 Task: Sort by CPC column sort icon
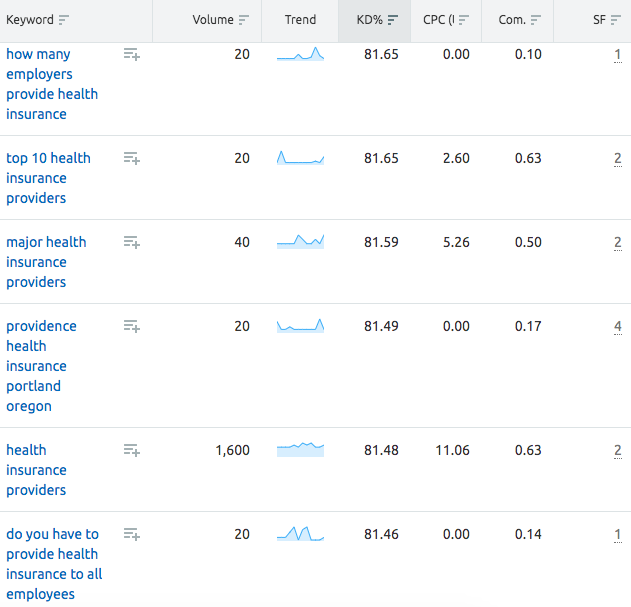[x=464, y=20]
